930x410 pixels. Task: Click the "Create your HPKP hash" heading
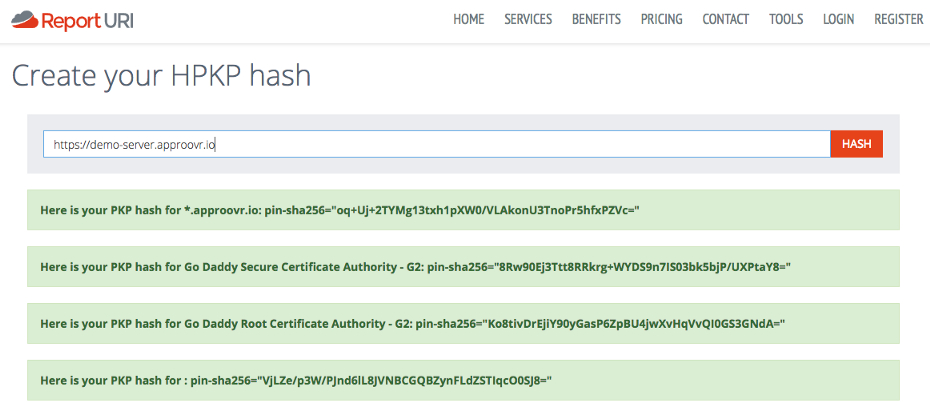[x=161, y=76]
